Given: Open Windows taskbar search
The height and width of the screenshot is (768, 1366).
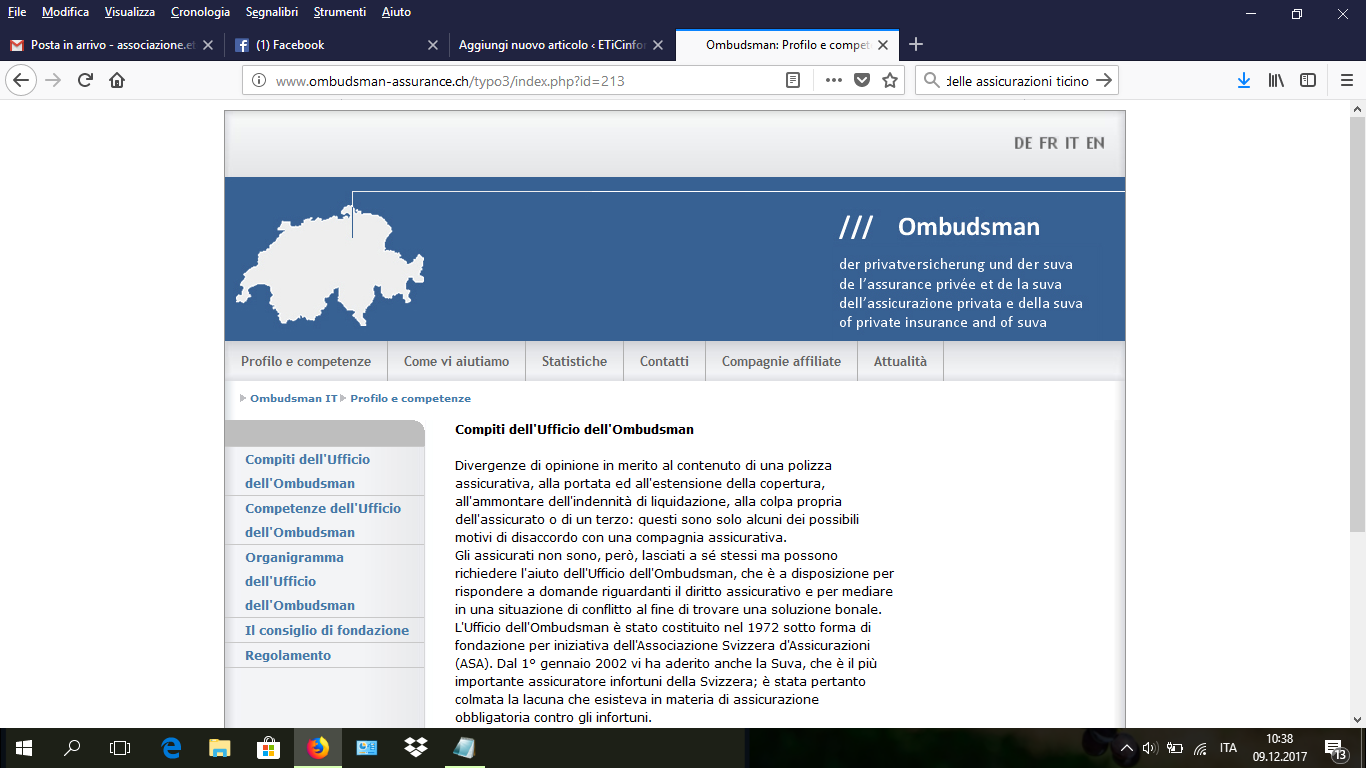Looking at the screenshot, I should click(x=72, y=747).
